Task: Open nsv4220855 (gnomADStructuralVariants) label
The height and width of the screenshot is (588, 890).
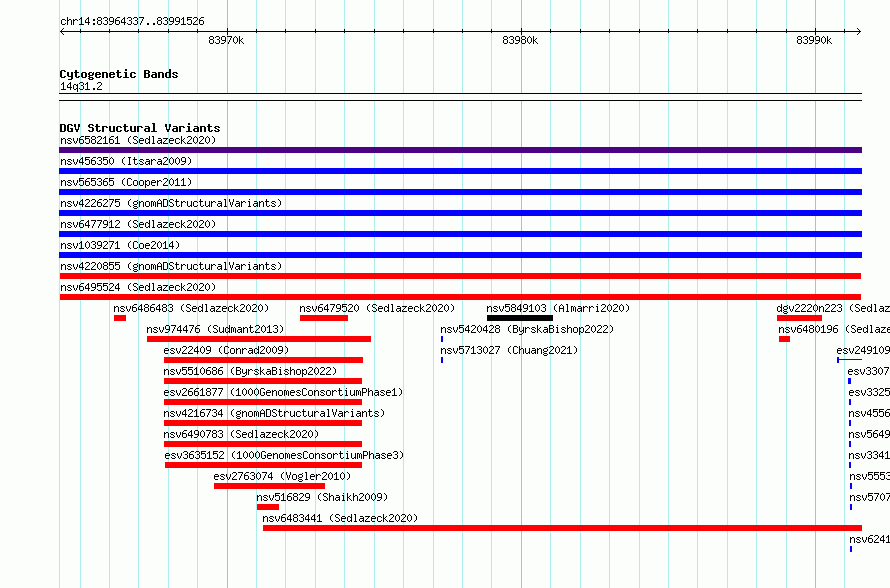Action: pyautogui.click(x=171, y=266)
